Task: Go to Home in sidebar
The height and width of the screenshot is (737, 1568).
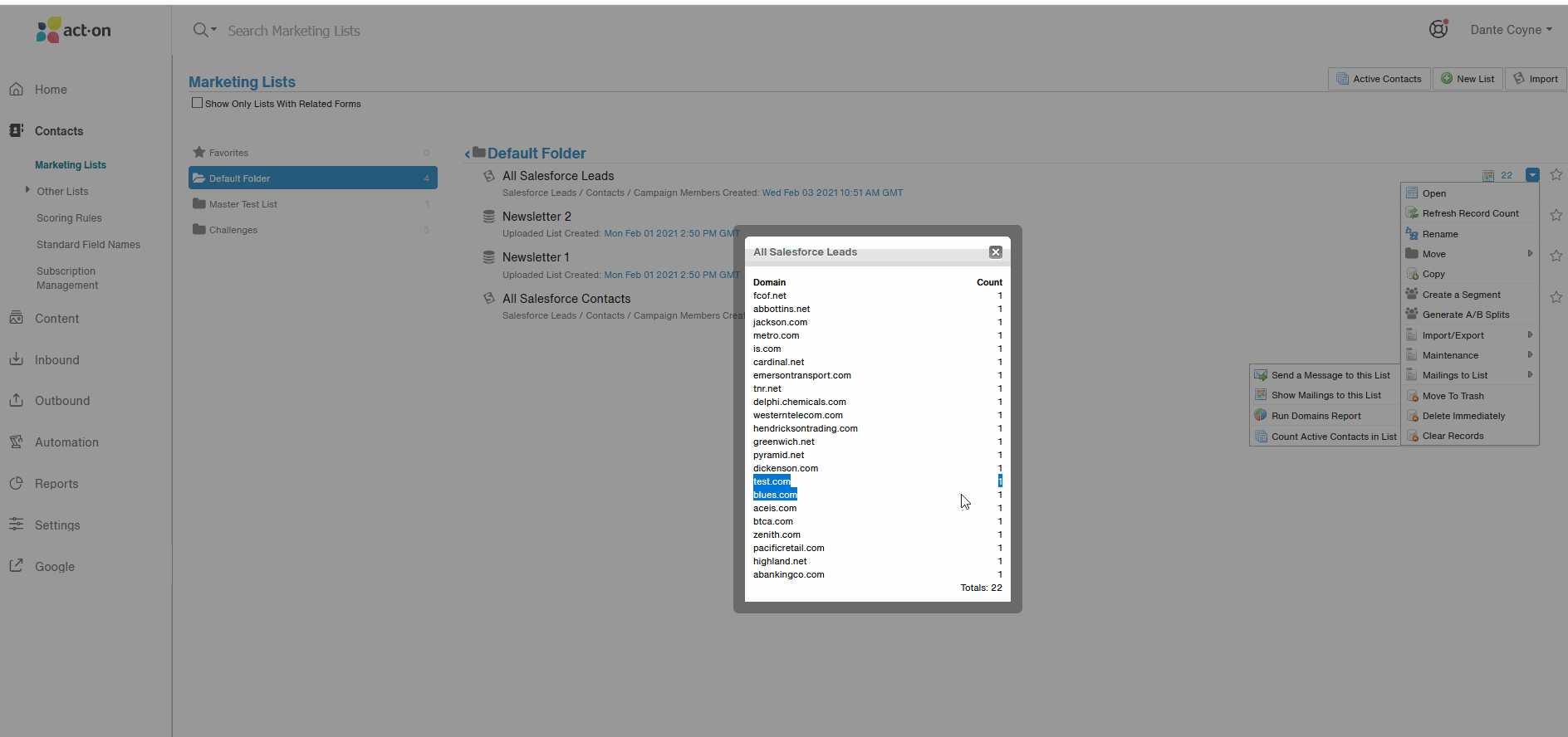Action: (51, 90)
